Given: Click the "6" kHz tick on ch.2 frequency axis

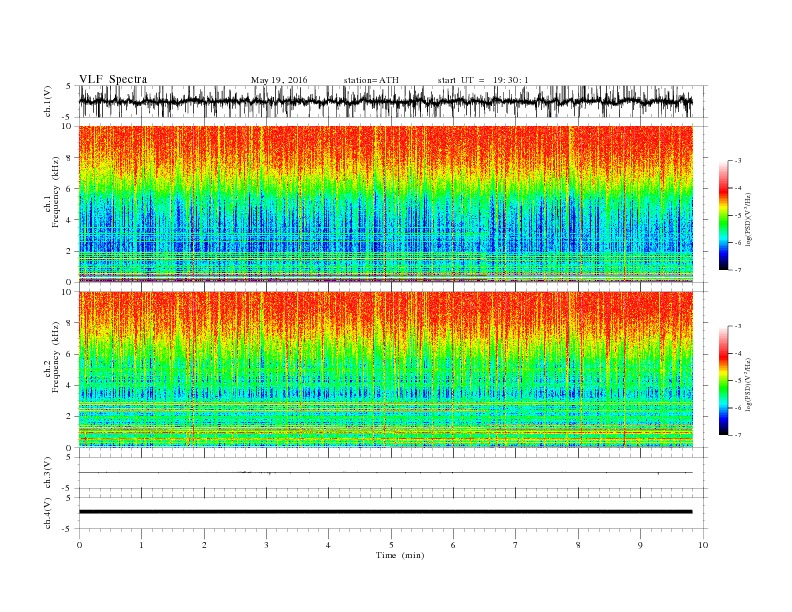Looking at the screenshot, I should (70, 354).
